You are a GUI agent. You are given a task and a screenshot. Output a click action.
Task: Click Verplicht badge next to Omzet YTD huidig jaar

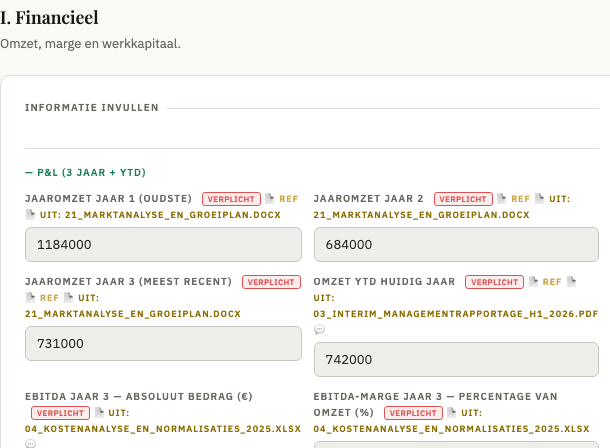coord(494,282)
